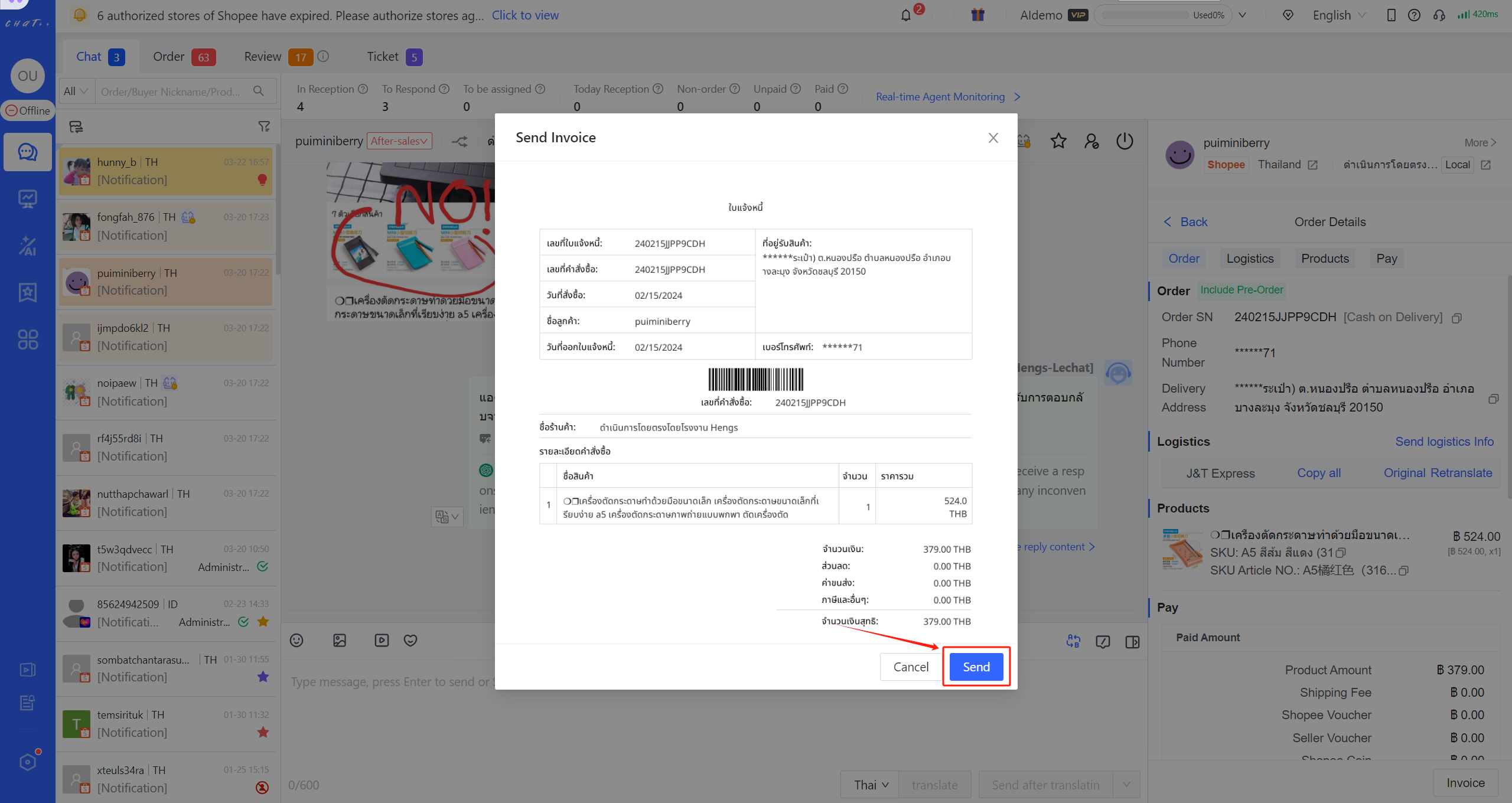Click the send image icon
Viewport: 1512px width, 803px height.
coord(340,641)
